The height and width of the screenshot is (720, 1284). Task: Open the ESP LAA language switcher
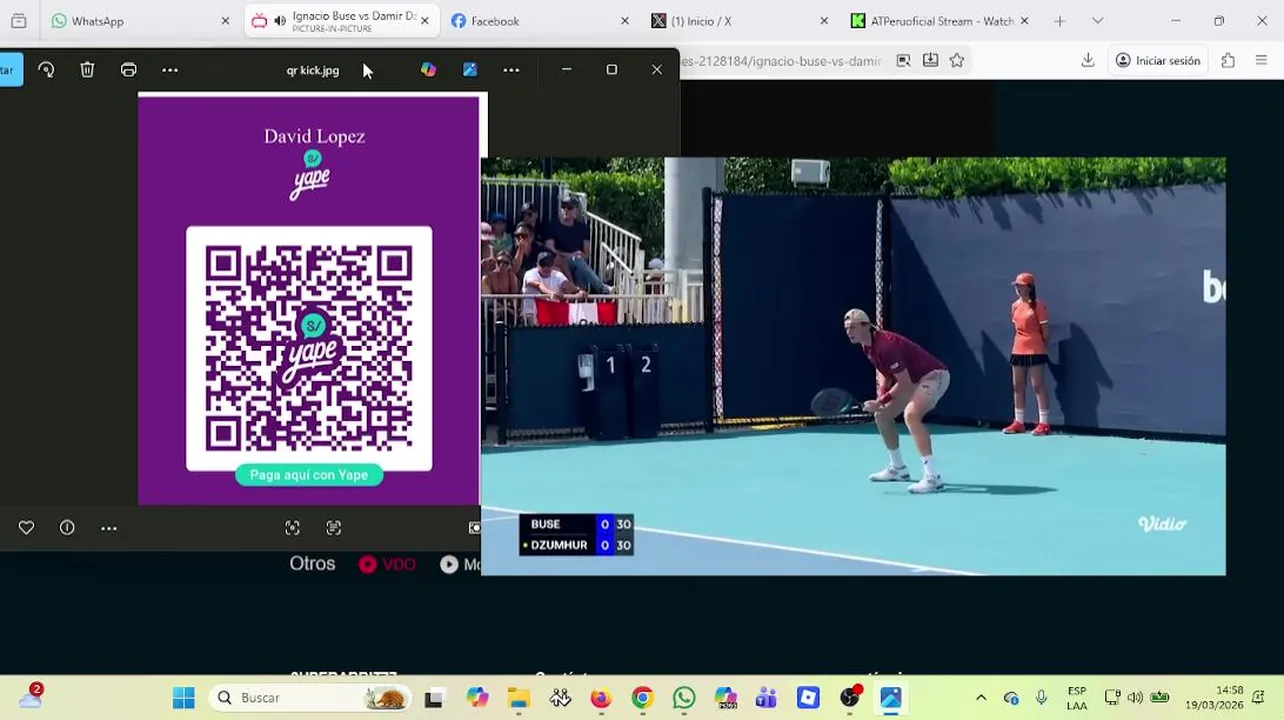coord(1077,698)
